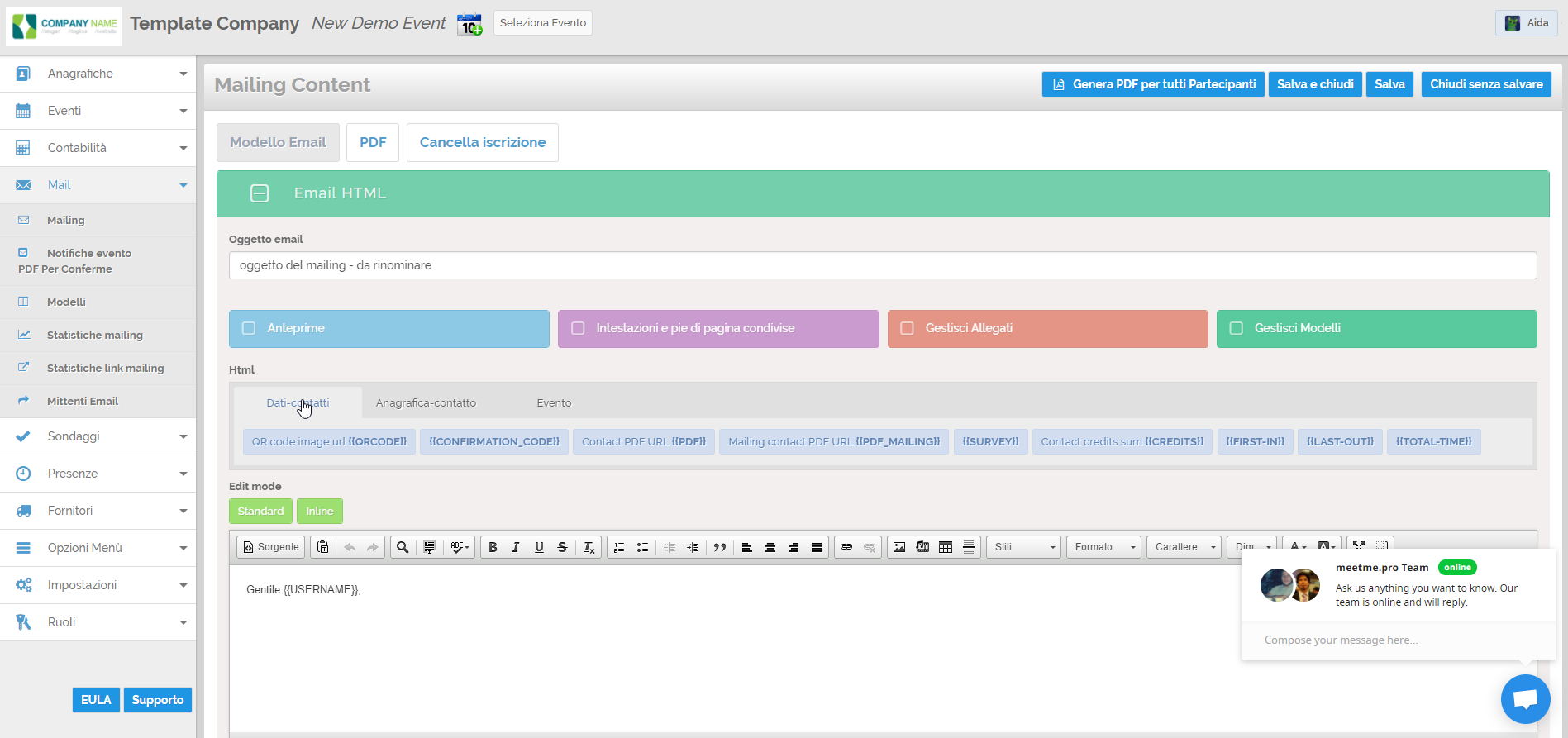Tick the Gestisci Allegati checkbox
Viewport: 1568px width, 738px height.
[x=907, y=328]
